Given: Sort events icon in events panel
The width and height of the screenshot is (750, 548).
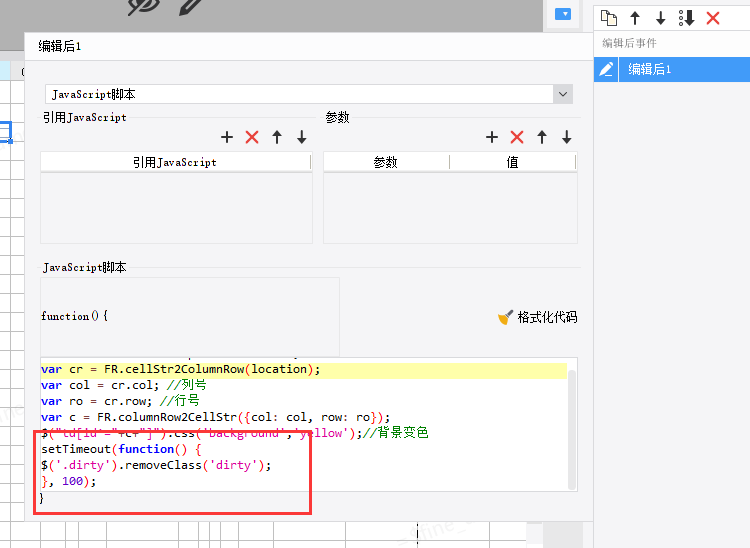Looking at the screenshot, I should (x=686, y=18).
